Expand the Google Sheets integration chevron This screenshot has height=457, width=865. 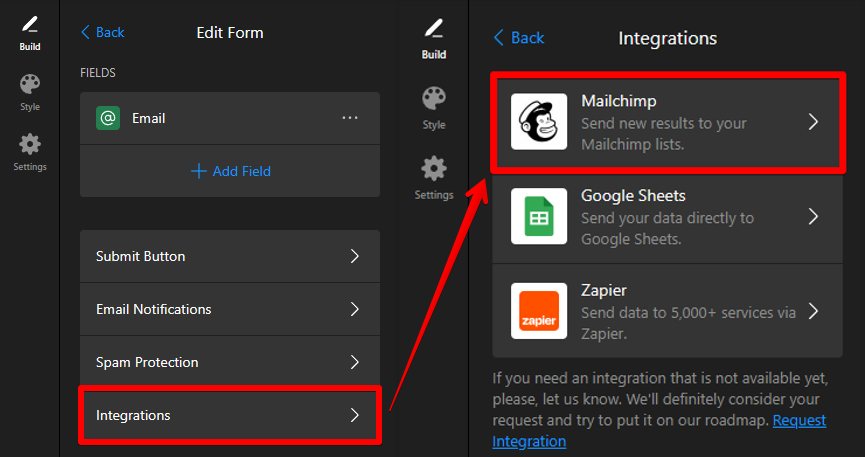813,216
